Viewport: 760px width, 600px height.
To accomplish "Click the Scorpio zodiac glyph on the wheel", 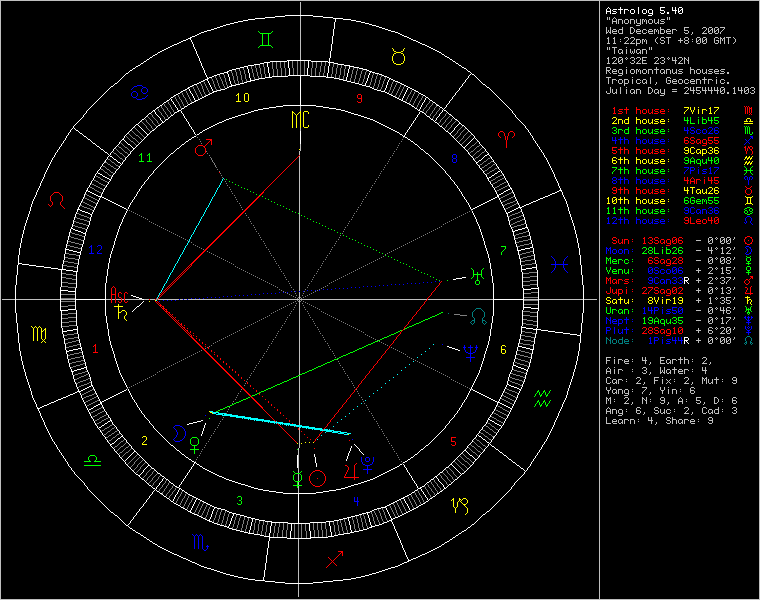I will pyautogui.click(x=201, y=542).
